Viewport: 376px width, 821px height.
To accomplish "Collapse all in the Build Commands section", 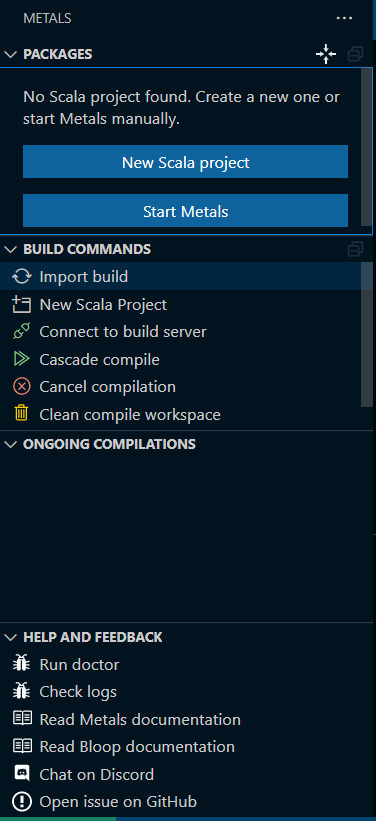I will (356, 249).
